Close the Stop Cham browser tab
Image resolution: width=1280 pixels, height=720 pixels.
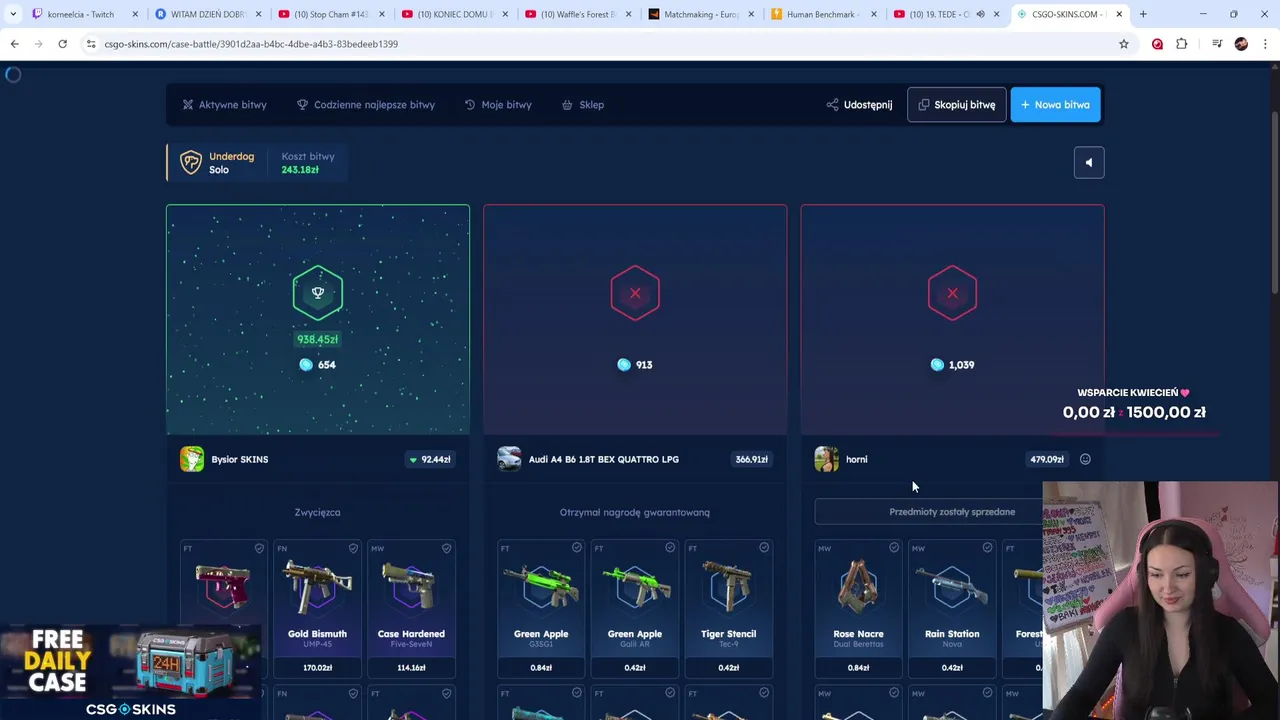click(x=381, y=14)
